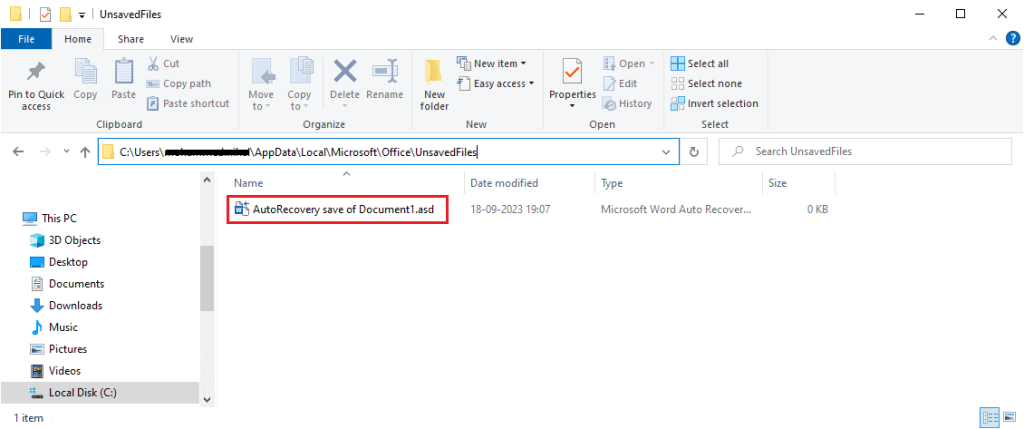Open Desktop in navigation pane
Image resolution: width=1024 pixels, height=429 pixels.
pos(59,262)
